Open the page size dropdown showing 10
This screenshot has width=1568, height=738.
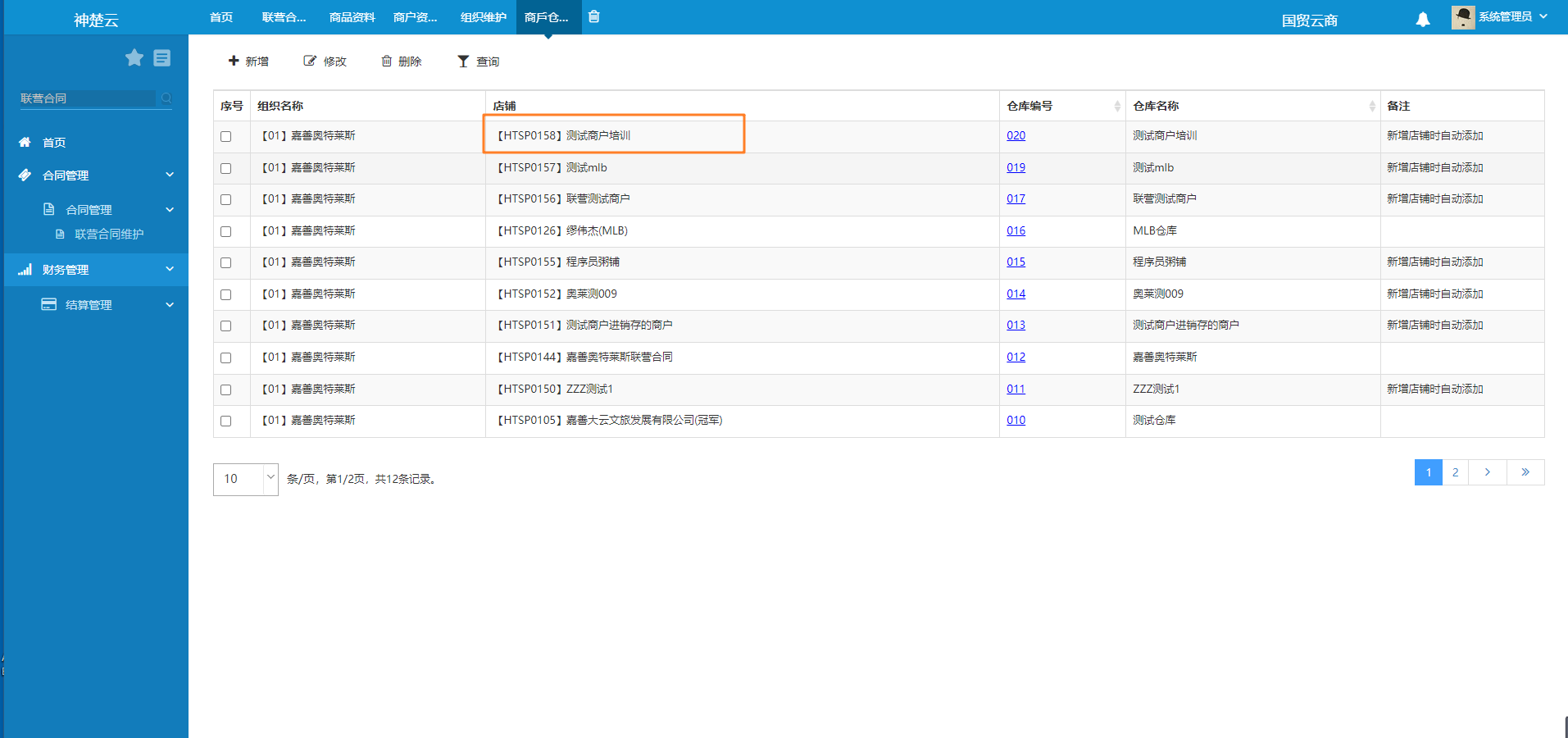246,479
